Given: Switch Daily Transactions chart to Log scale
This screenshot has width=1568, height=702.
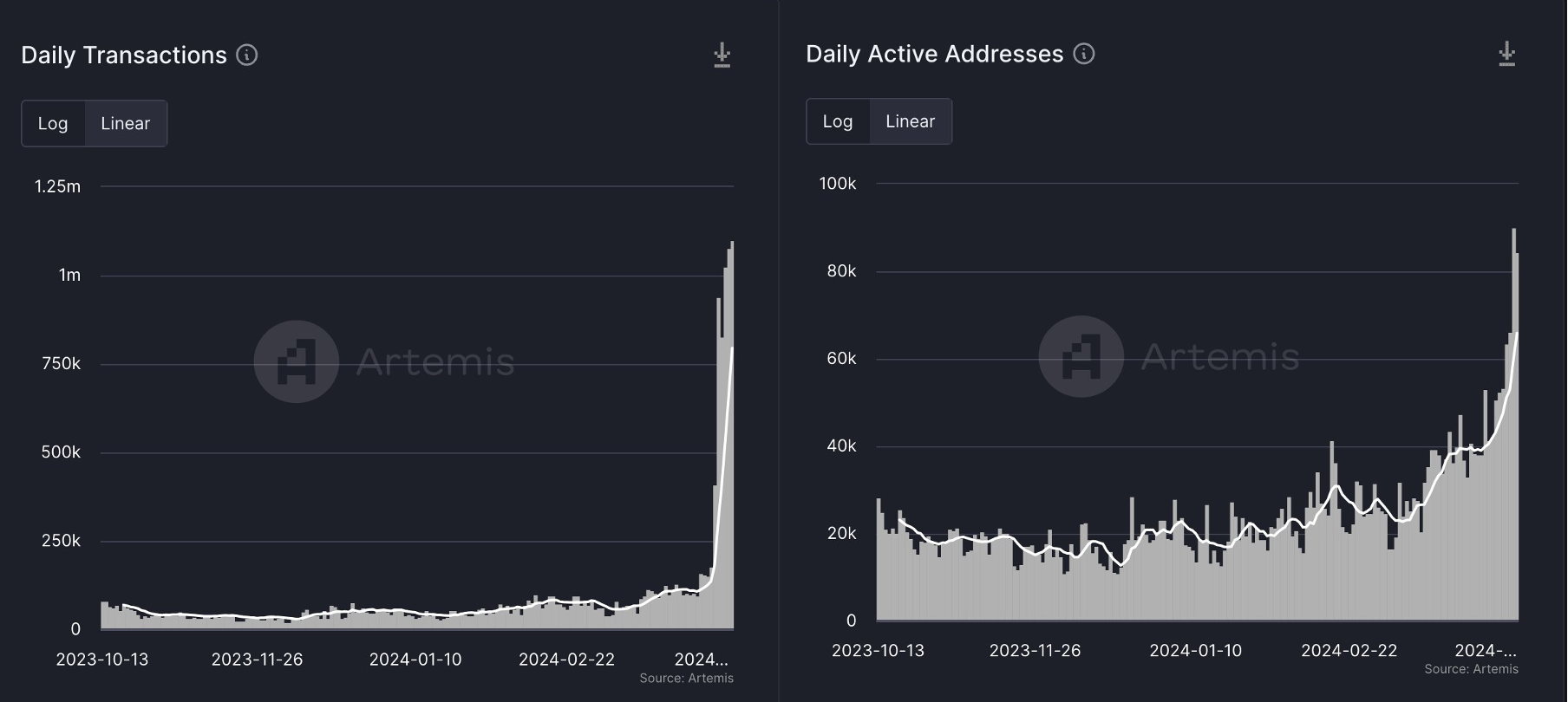Looking at the screenshot, I should pos(53,123).
